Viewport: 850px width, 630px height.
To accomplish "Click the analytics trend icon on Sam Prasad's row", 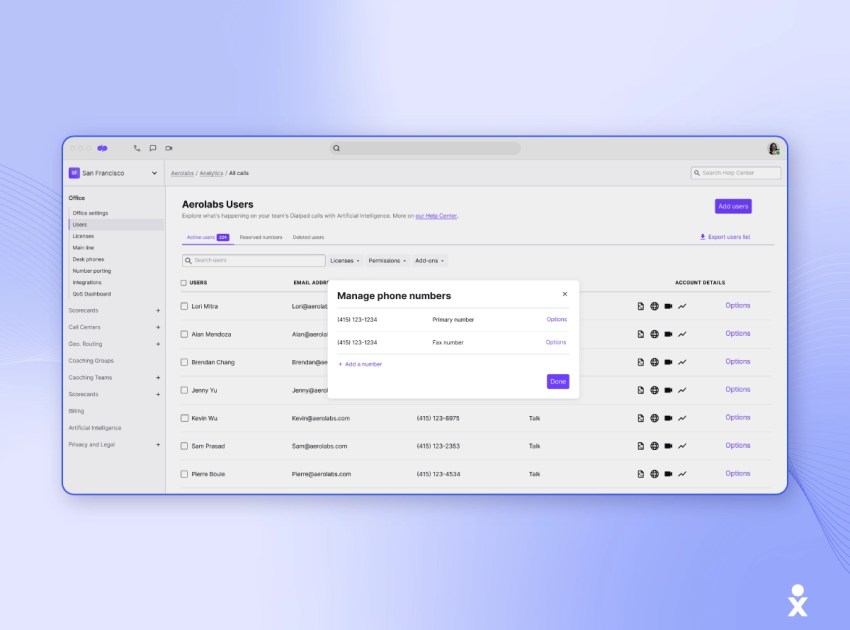I will click(x=682, y=445).
